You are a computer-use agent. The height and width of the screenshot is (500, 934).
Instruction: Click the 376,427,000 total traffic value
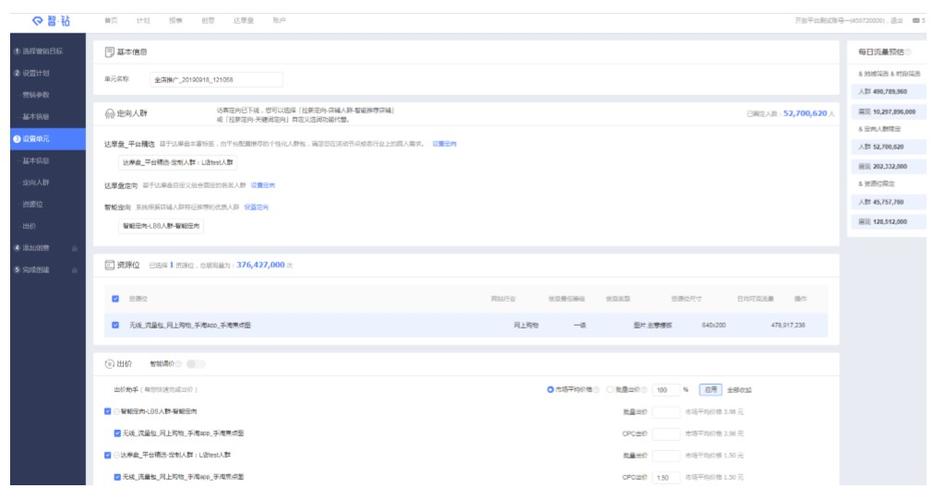260,265
